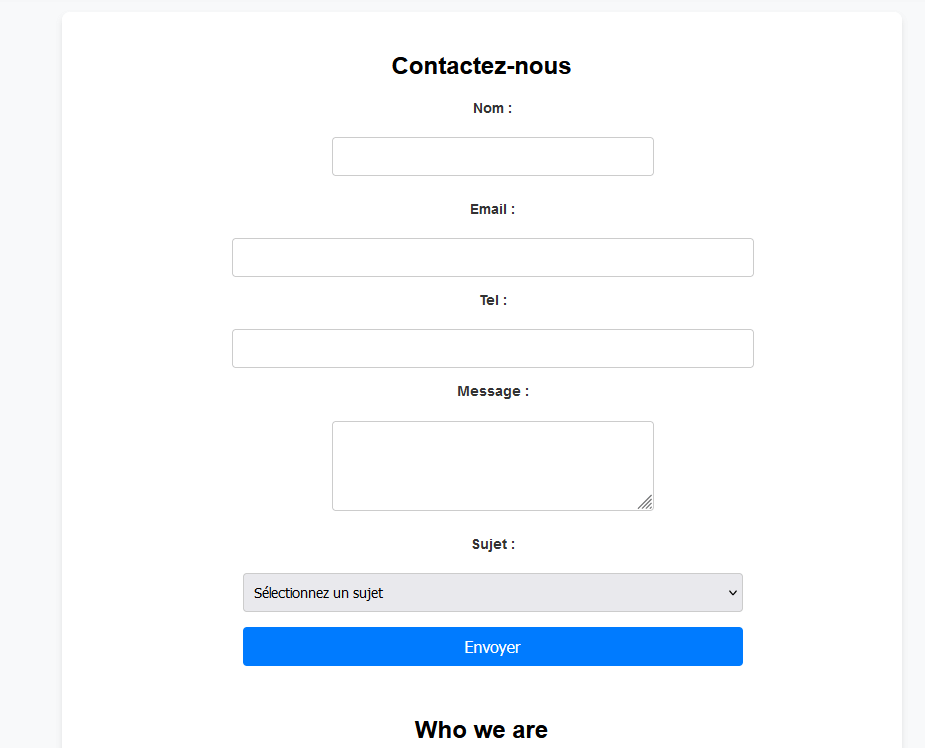Click the "Contactez-nous" heading
925x748 pixels.
[481, 66]
